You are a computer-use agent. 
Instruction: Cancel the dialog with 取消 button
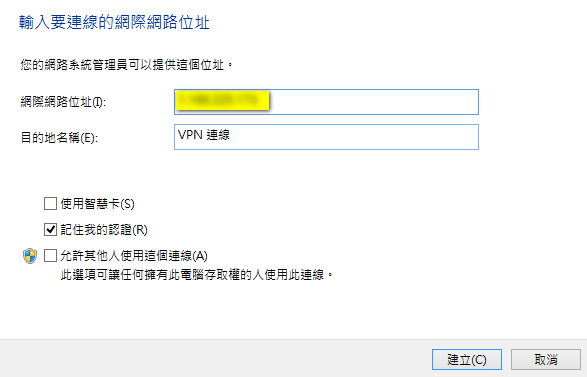pyautogui.click(x=546, y=359)
